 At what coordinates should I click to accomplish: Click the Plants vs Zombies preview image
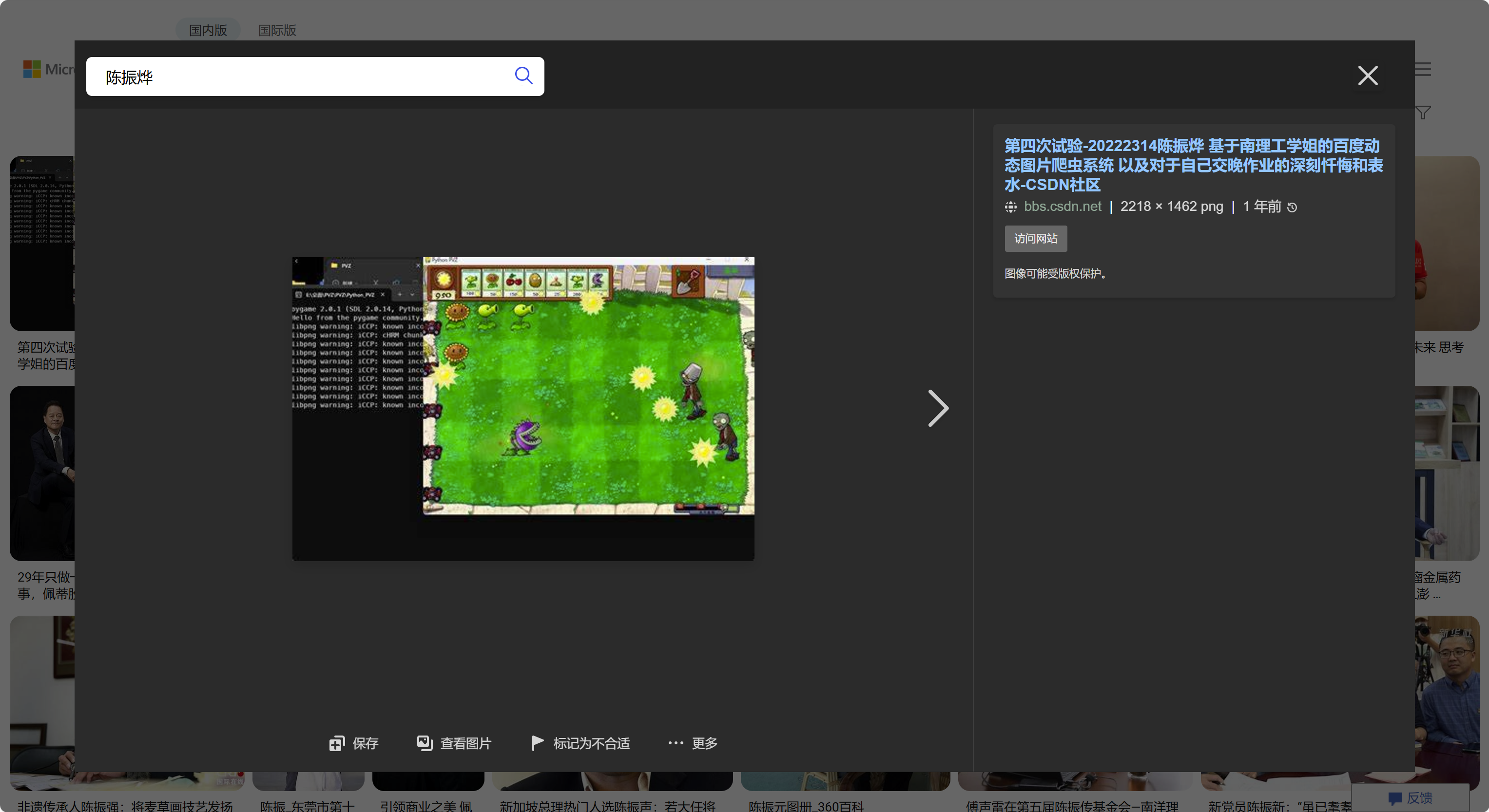coord(523,408)
